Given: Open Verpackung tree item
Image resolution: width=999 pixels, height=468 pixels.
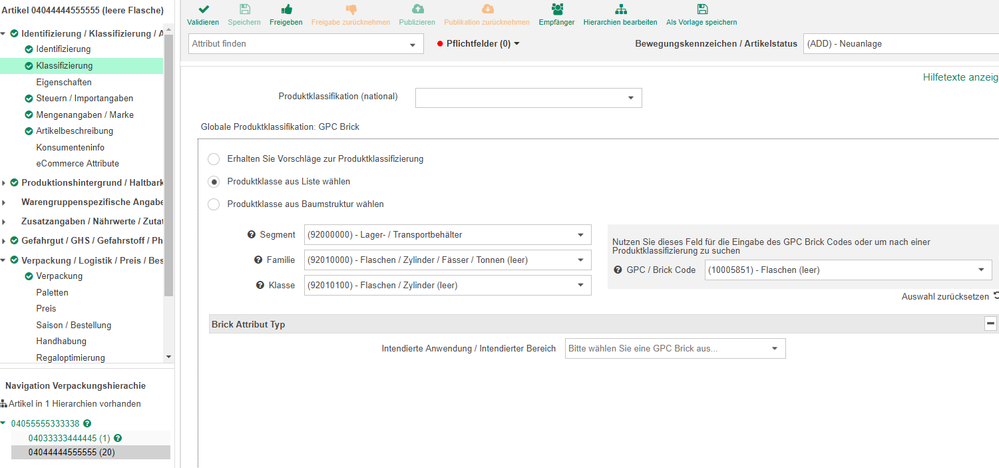Looking at the screenshot, I should (x=59, y=276).
